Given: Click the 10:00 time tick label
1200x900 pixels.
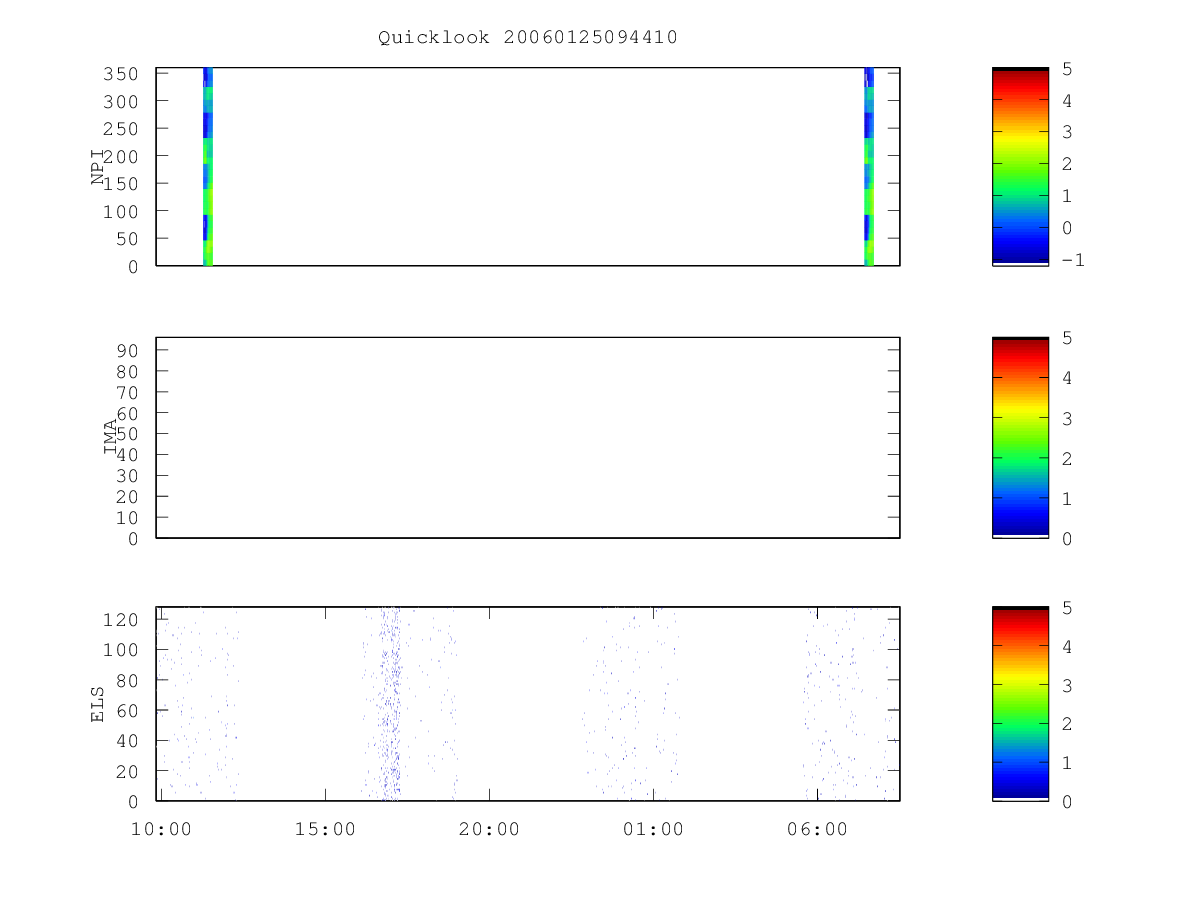Looking at the screenshot, I should 161,829.
